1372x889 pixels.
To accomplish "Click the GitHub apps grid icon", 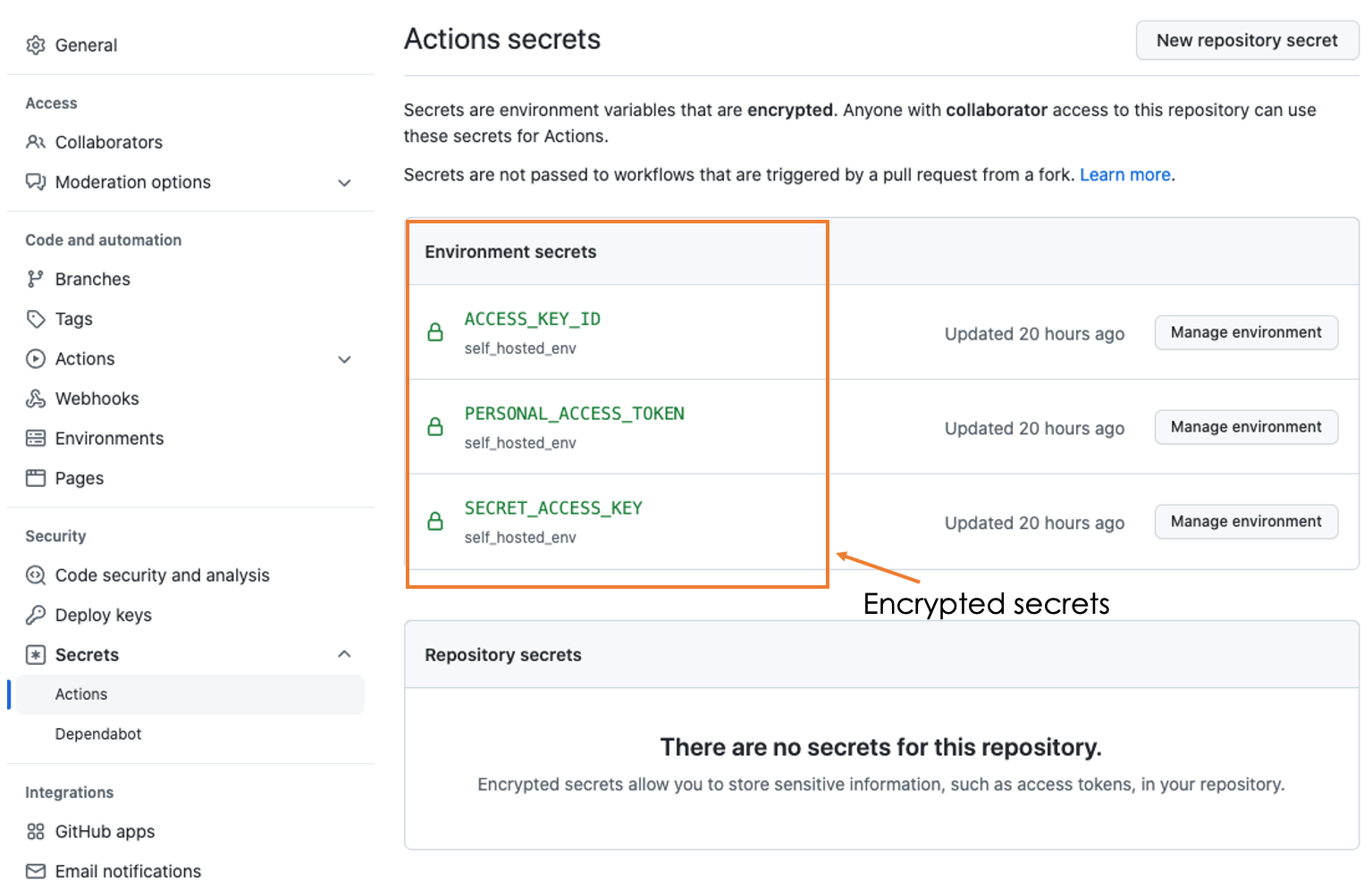I will [x=36, y=832].
